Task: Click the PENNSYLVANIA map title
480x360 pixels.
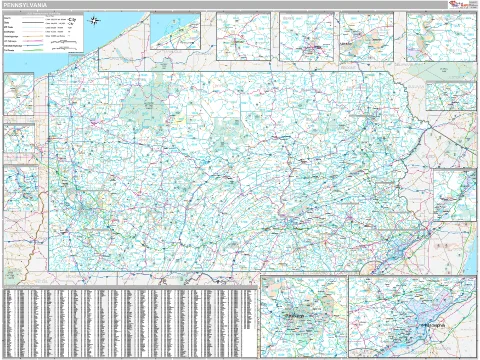Action: [x=25, y=5]
